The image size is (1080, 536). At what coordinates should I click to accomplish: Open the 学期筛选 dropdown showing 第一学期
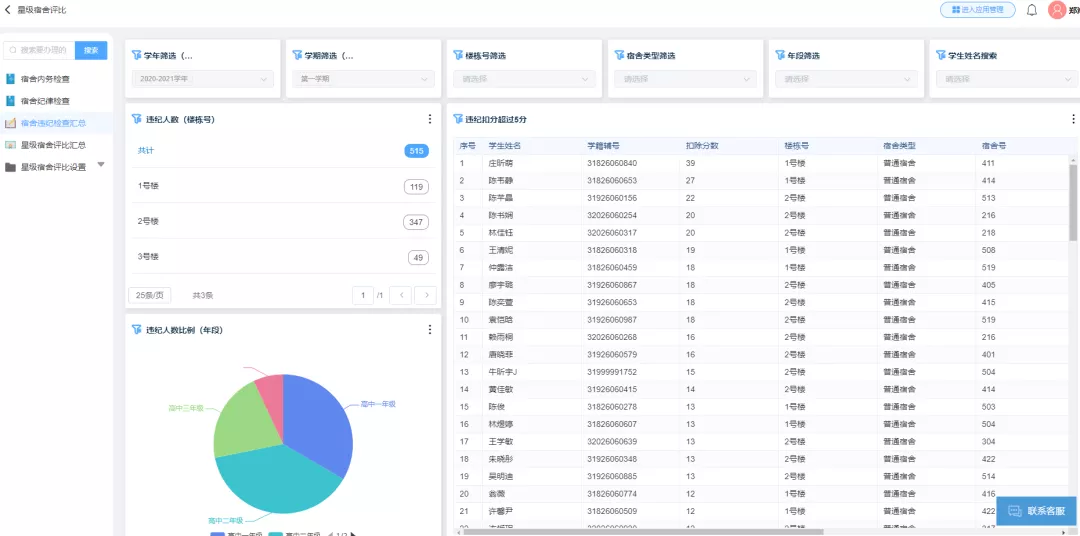point(364,78)
